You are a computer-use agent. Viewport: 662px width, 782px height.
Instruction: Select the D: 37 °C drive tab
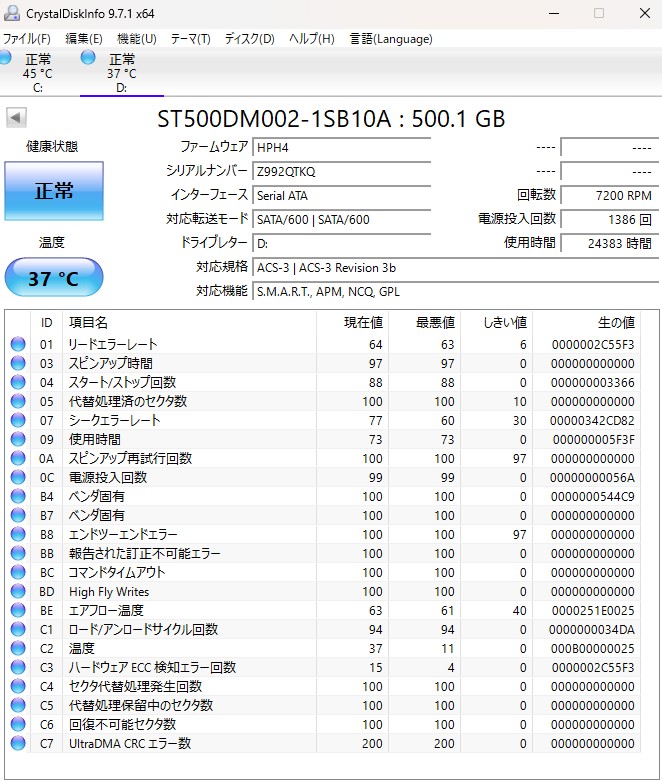tap(122, 73)
